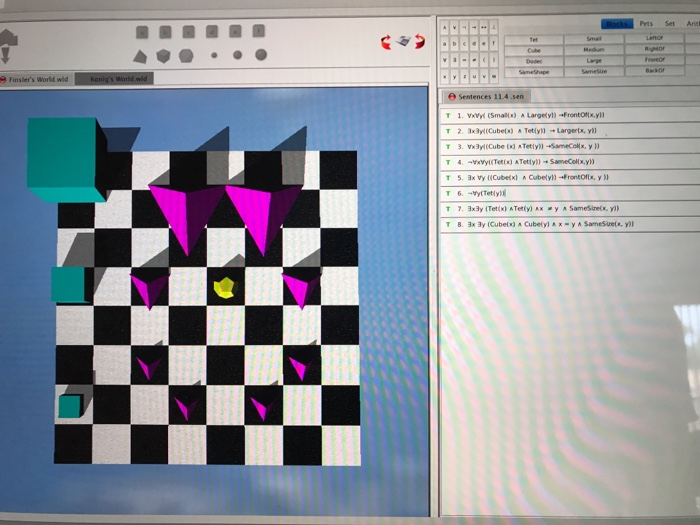This screenshot has height=525, width=700.
Task: Toggle name label d for the selected block
Action: click(x=212, y=31)
